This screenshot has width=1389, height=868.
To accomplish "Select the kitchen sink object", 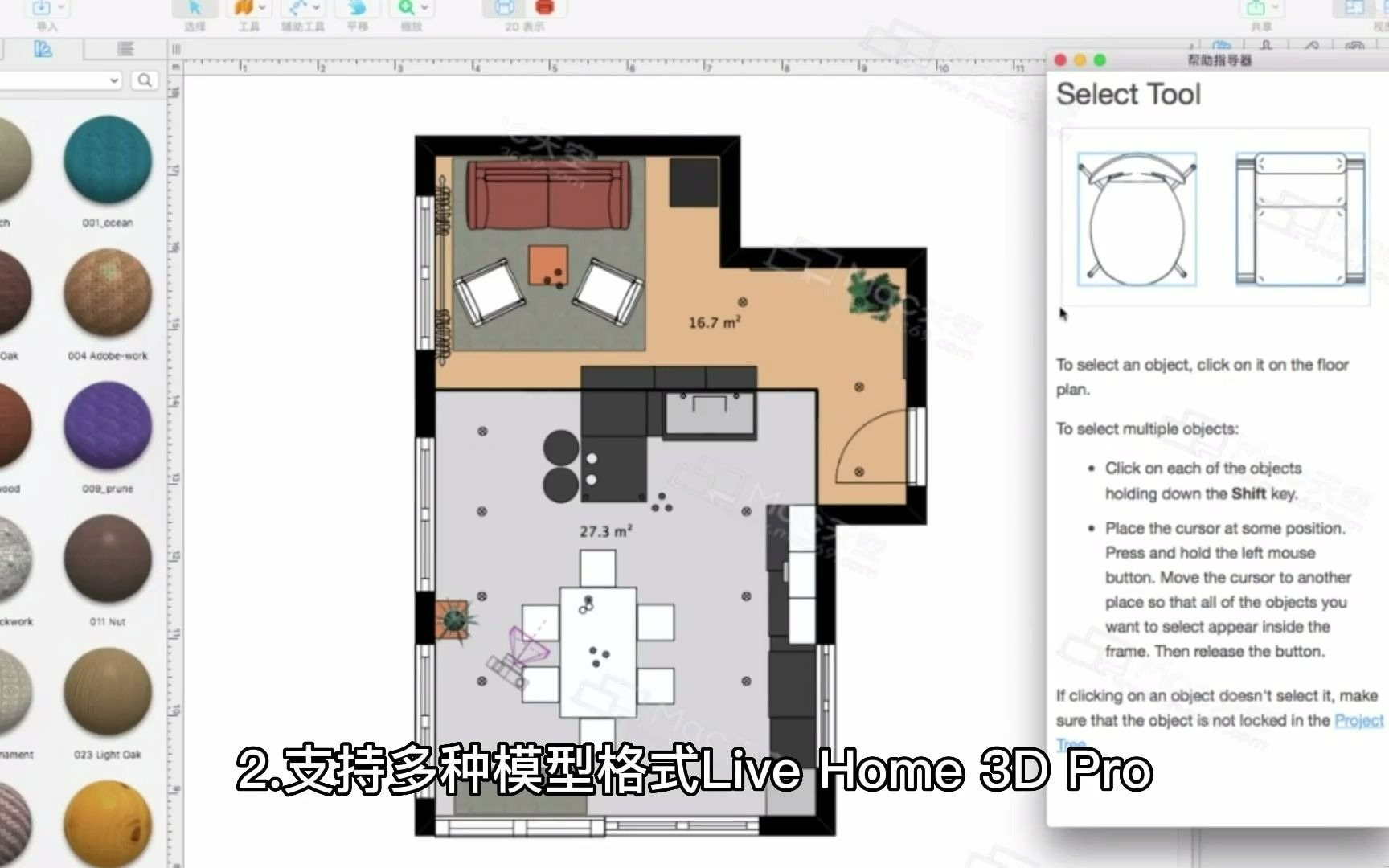I will pyautogui.click(x=710, y=413).
